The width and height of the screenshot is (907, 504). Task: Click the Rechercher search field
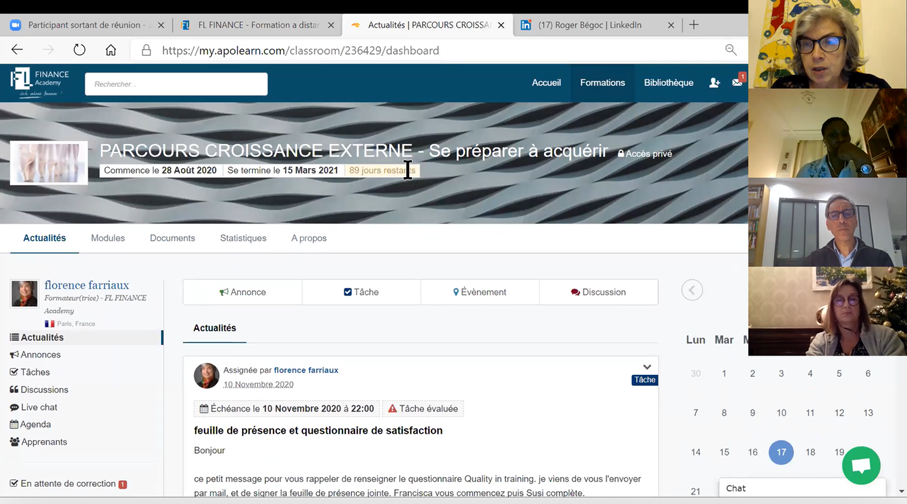(x=176, y=84)
